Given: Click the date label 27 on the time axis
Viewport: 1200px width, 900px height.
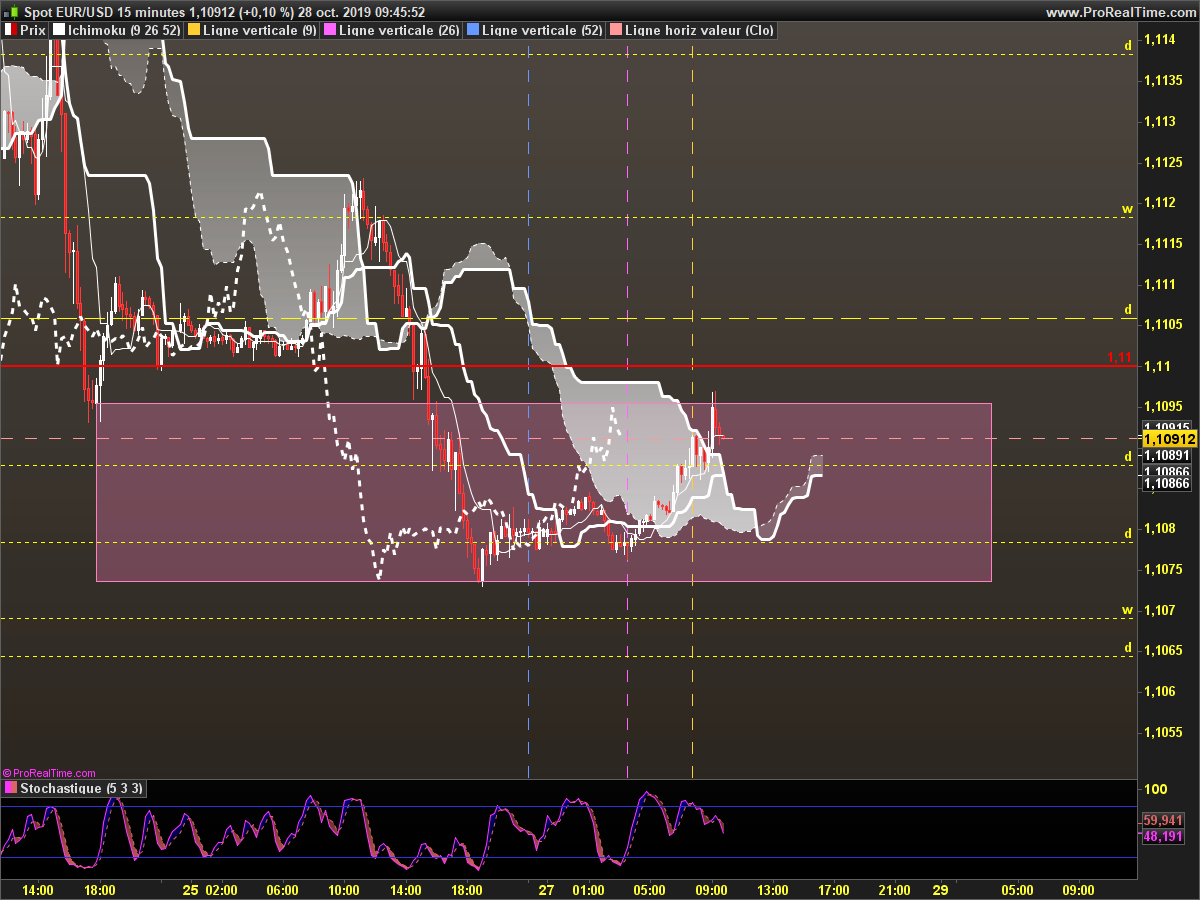Looking at the screenshot, I should coord(546,889).
